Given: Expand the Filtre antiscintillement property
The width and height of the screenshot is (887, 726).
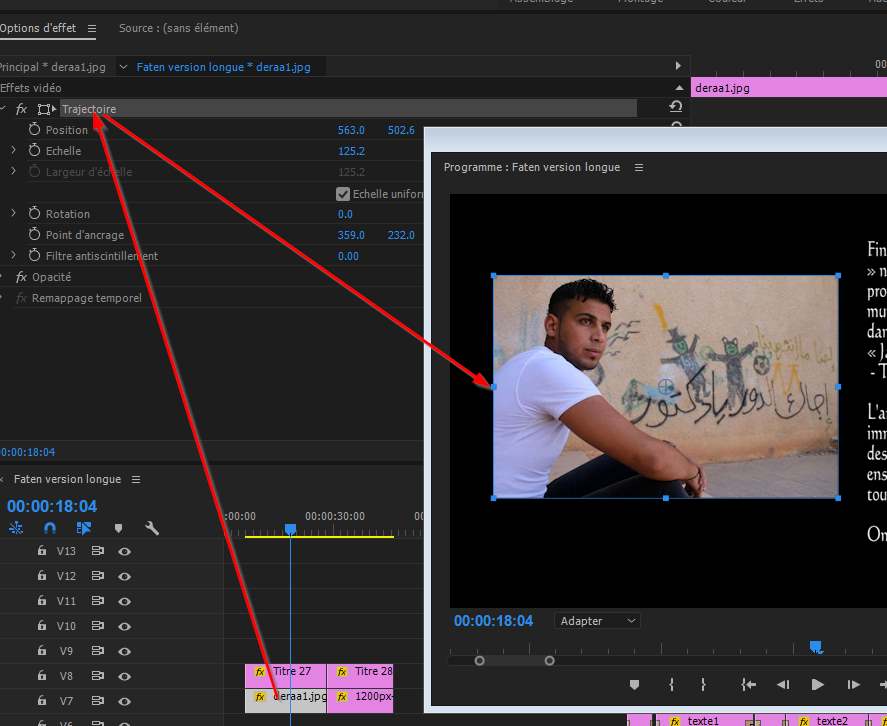Looking at the screenshot, I should point(13,256).
